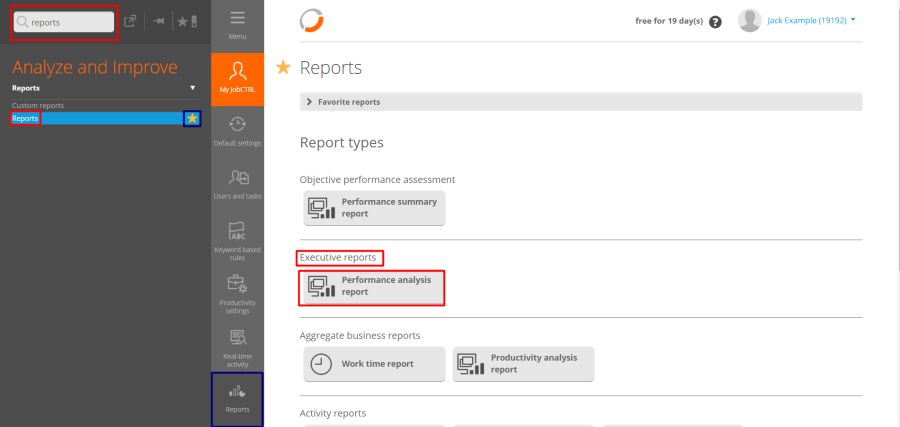Image resolution: width=900 pixels, height=427 pixels.
Task: Open My JobCTRL in the sidebar
Action: (237, 78)
